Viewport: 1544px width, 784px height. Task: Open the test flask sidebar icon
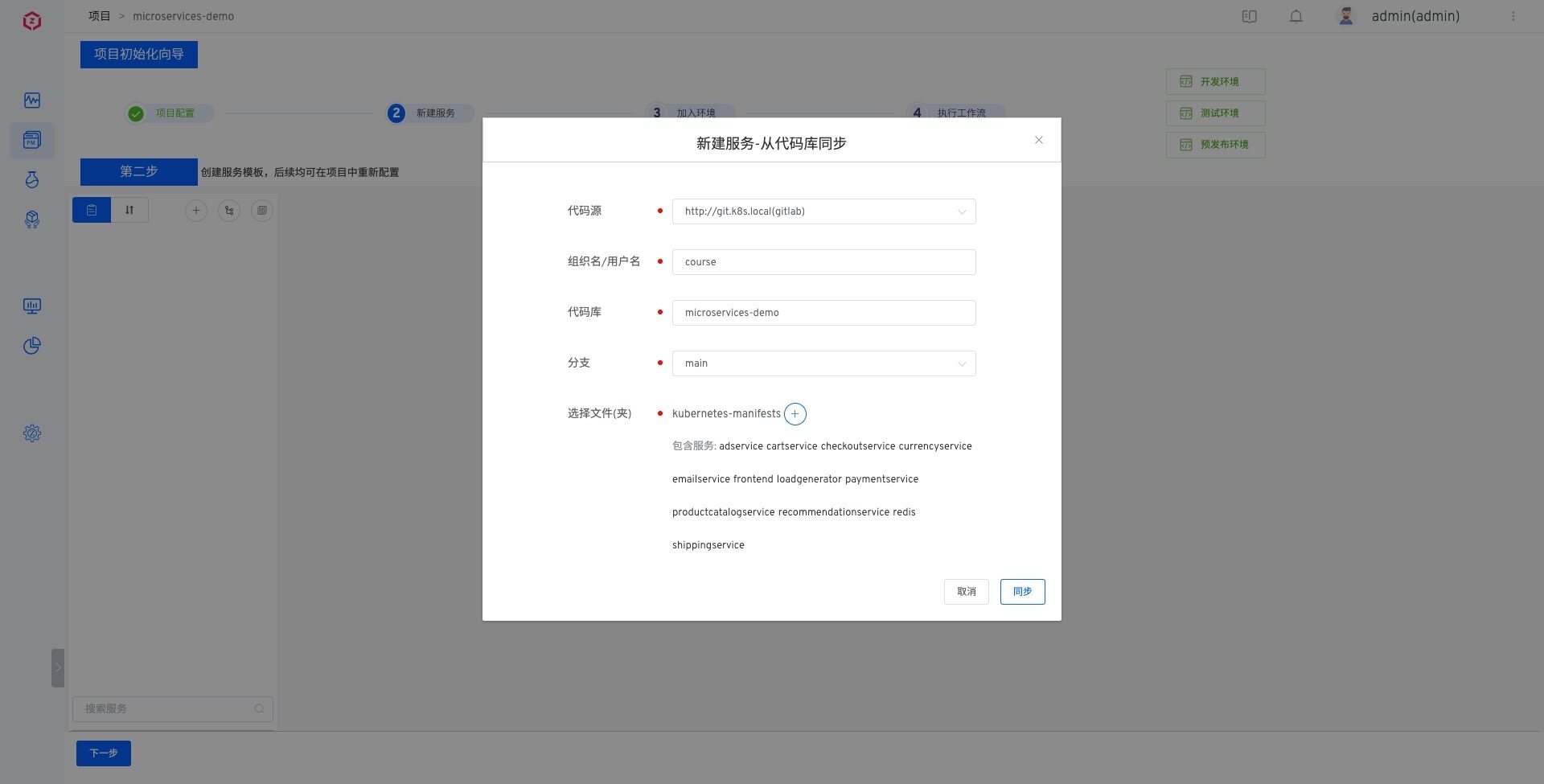pos(32,179)
